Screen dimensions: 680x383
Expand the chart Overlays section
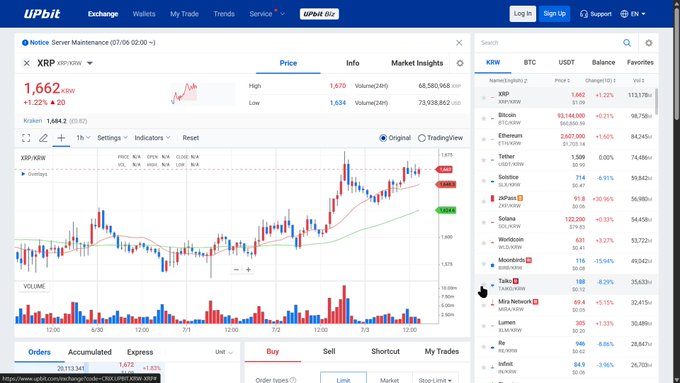34,174
